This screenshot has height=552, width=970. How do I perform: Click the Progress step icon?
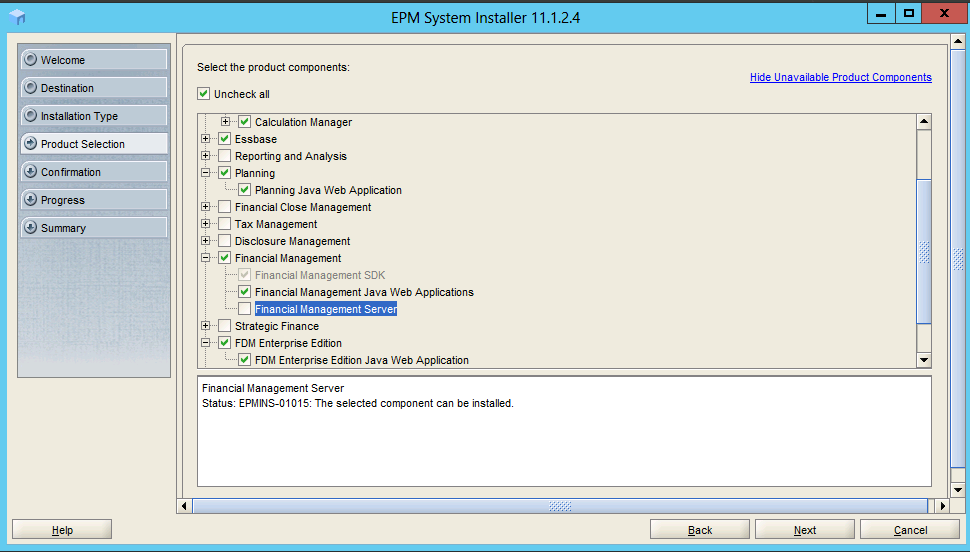point(30,200)
